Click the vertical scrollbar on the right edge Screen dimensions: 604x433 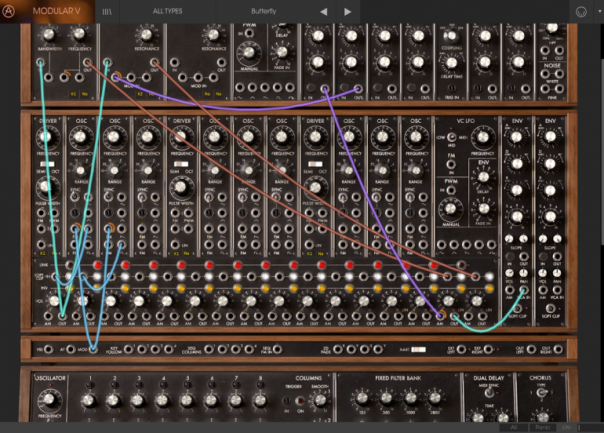(602, 154)
